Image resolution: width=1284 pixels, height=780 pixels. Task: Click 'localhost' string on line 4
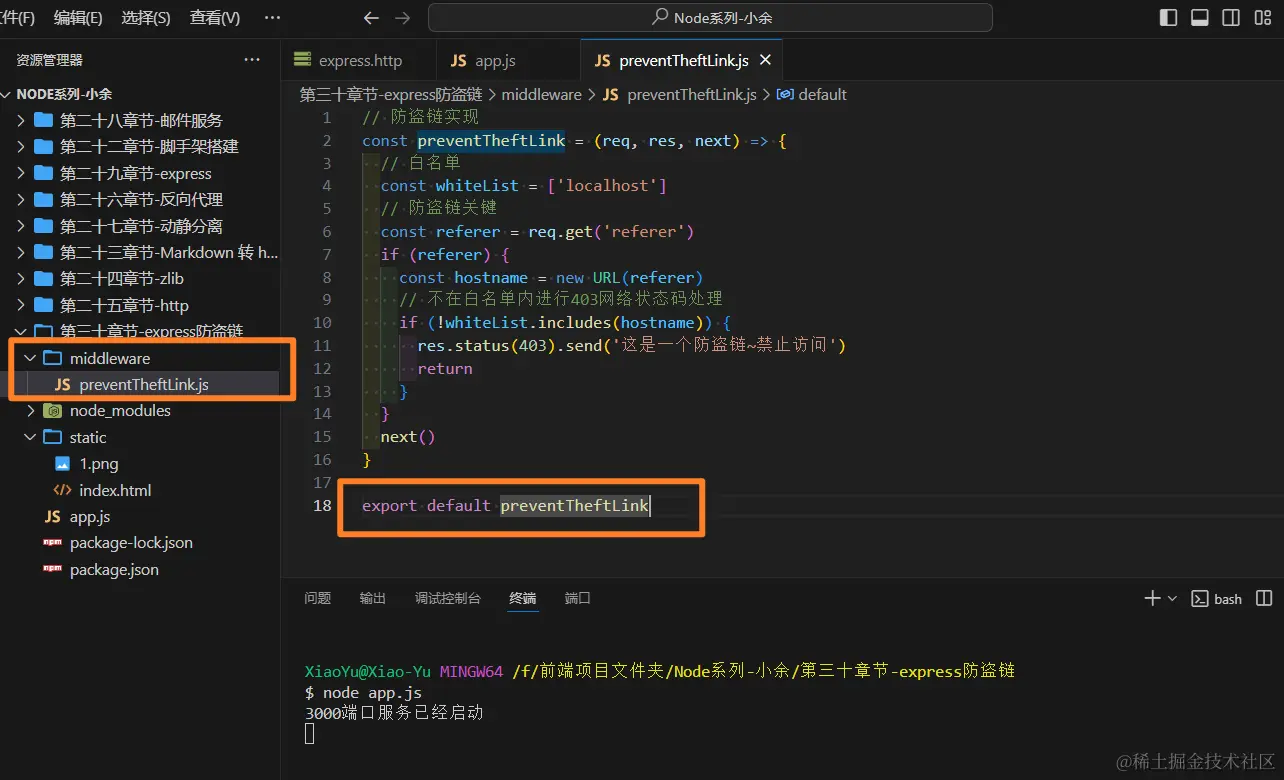tap(606, 186)
